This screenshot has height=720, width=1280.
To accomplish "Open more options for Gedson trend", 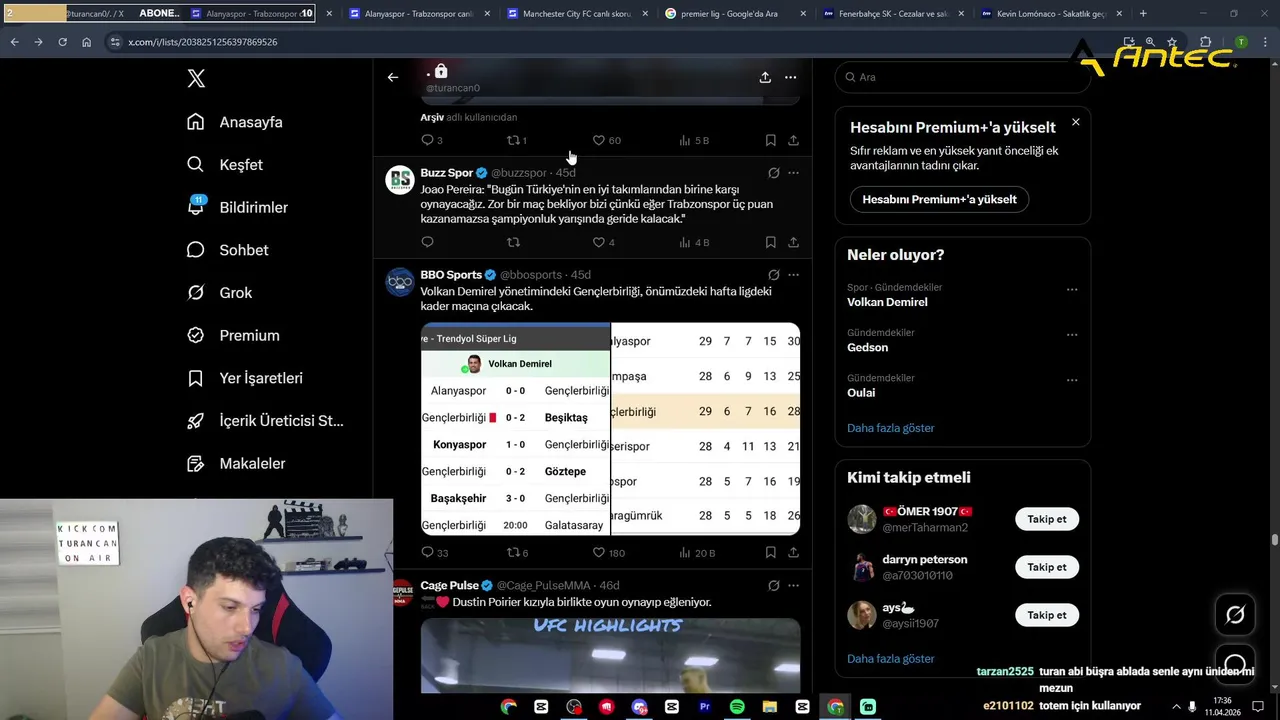I will coord(1071,335).
